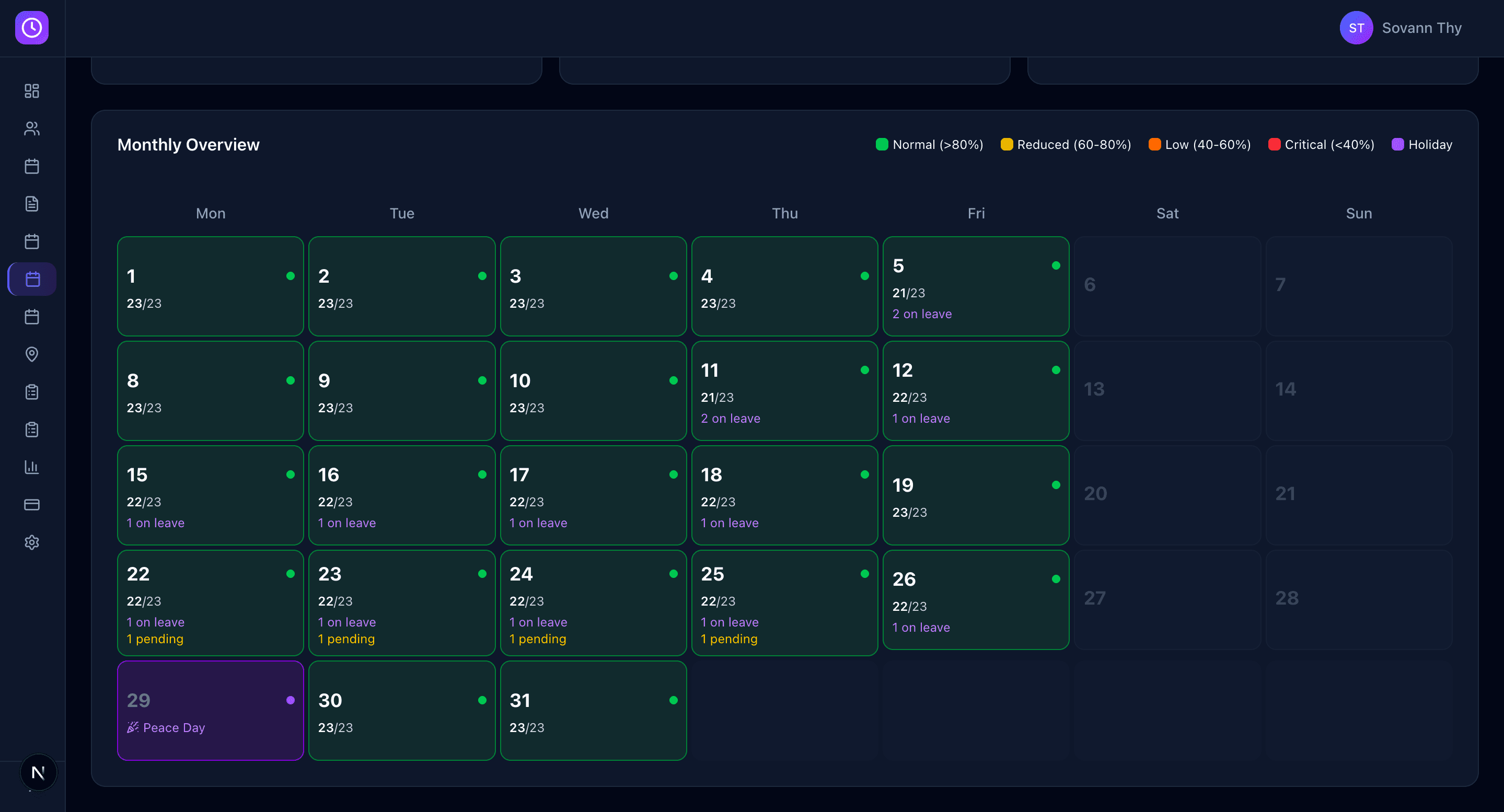1504x812 pixels.
Task: Click the red Critical legend swatch
Action: [1274, 144]
